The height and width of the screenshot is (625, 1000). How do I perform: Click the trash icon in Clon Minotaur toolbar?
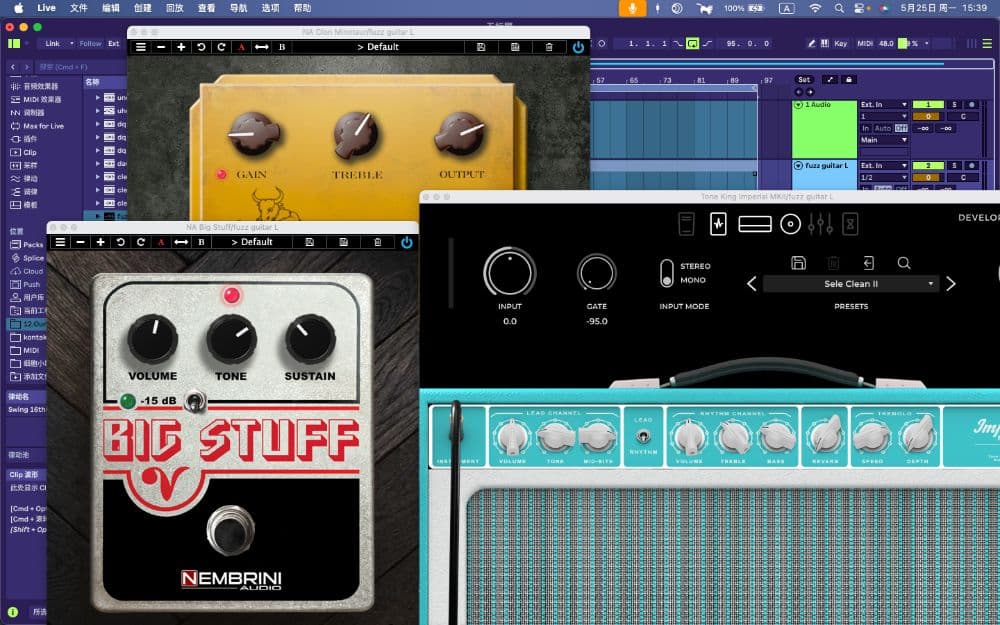[x=549, y=47]
